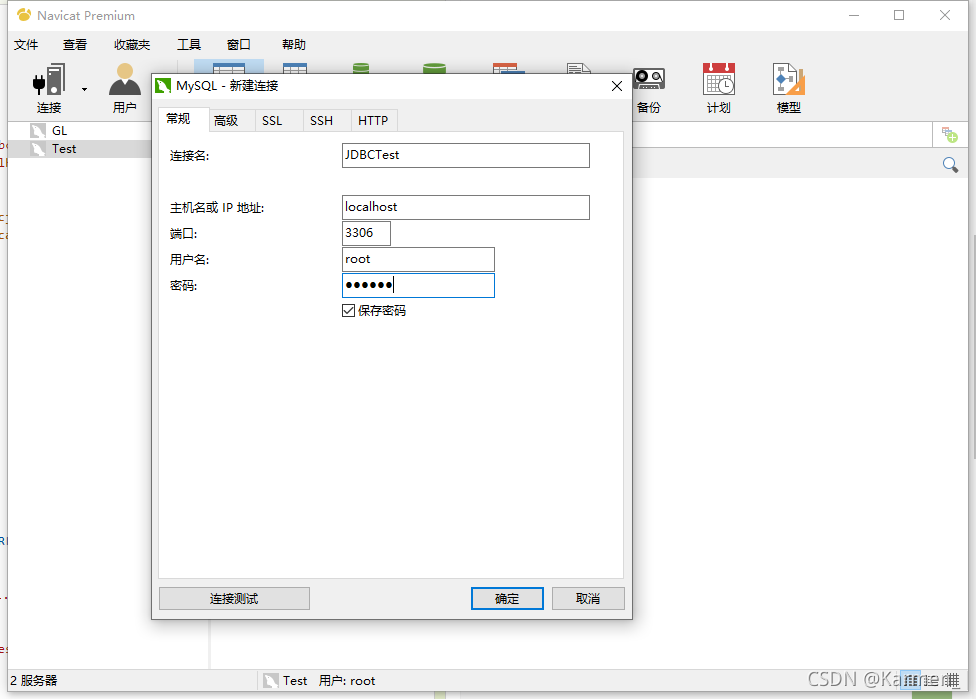Click the status bar Test connection icon
Image resolution: width=976 pixels, height=699 pixels.
(x=270, y=681)
